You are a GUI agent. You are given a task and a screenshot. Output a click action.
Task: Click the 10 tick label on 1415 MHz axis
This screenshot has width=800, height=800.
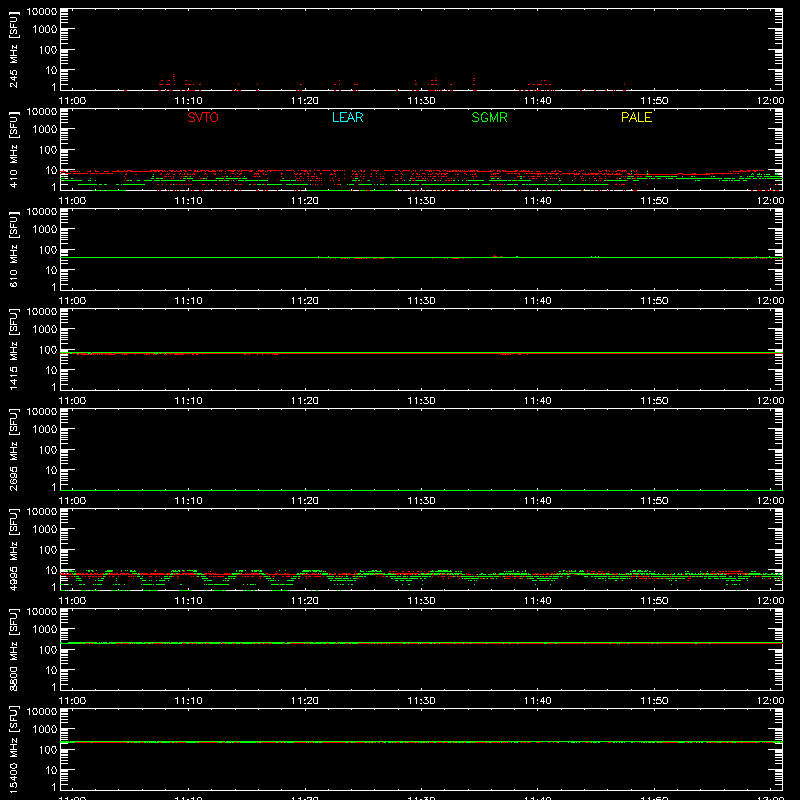pyautogui.click(x=51, y=370)
